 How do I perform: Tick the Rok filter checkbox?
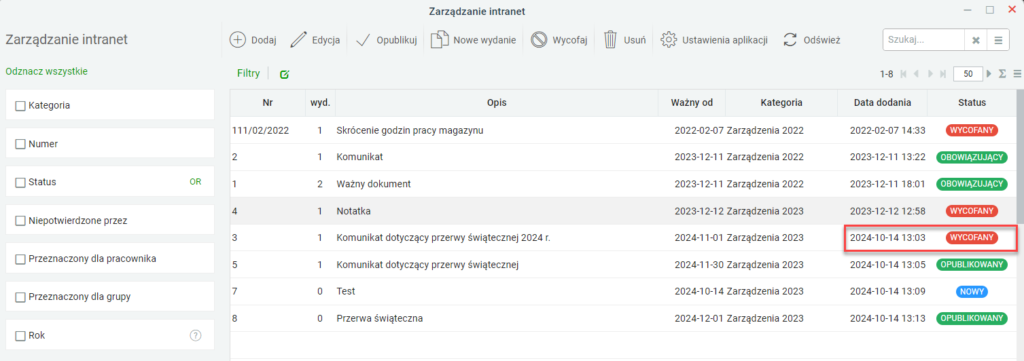20,336
